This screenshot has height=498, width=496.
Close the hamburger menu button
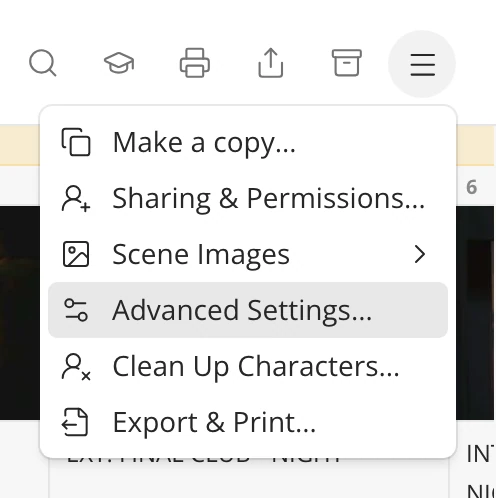(422, 64)
